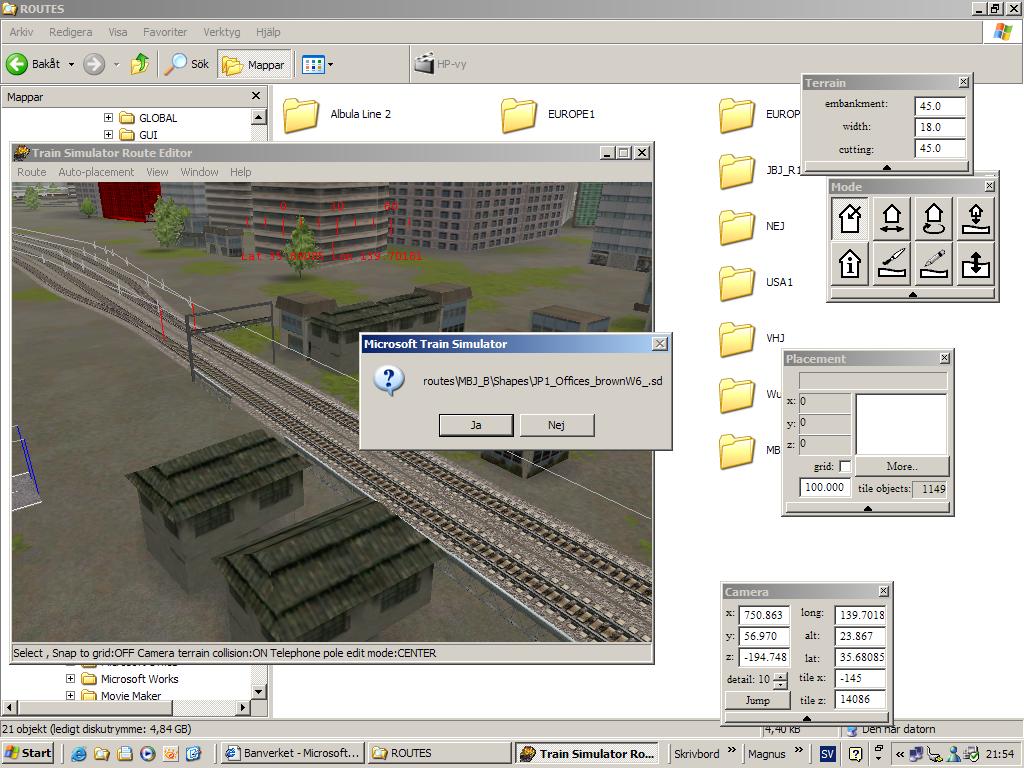Image resolution: width=1024 pixels, height=768 pixels.
Task: Adjust the camera detail stepper
Action: click(780, 680)
